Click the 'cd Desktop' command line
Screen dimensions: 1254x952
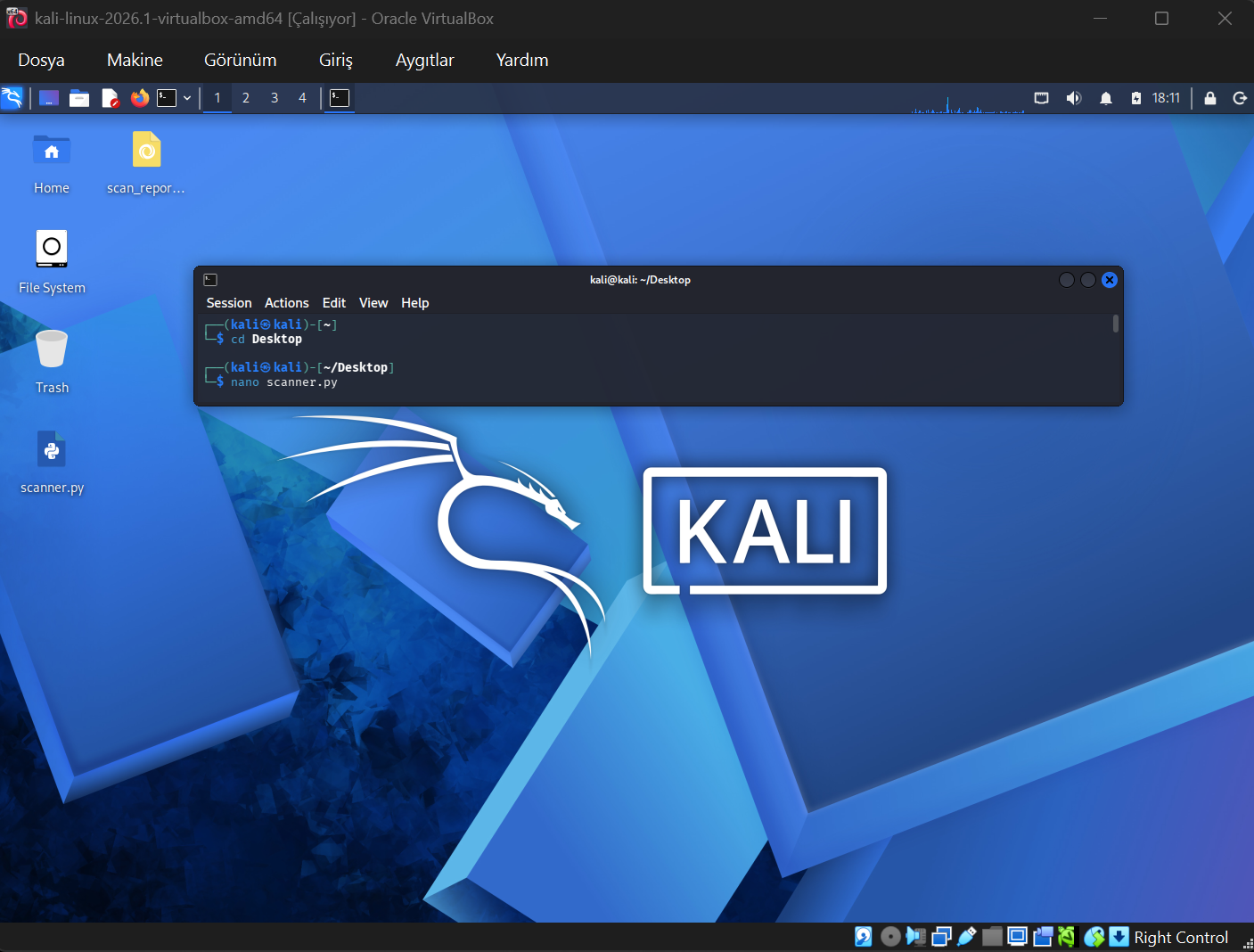266,339
